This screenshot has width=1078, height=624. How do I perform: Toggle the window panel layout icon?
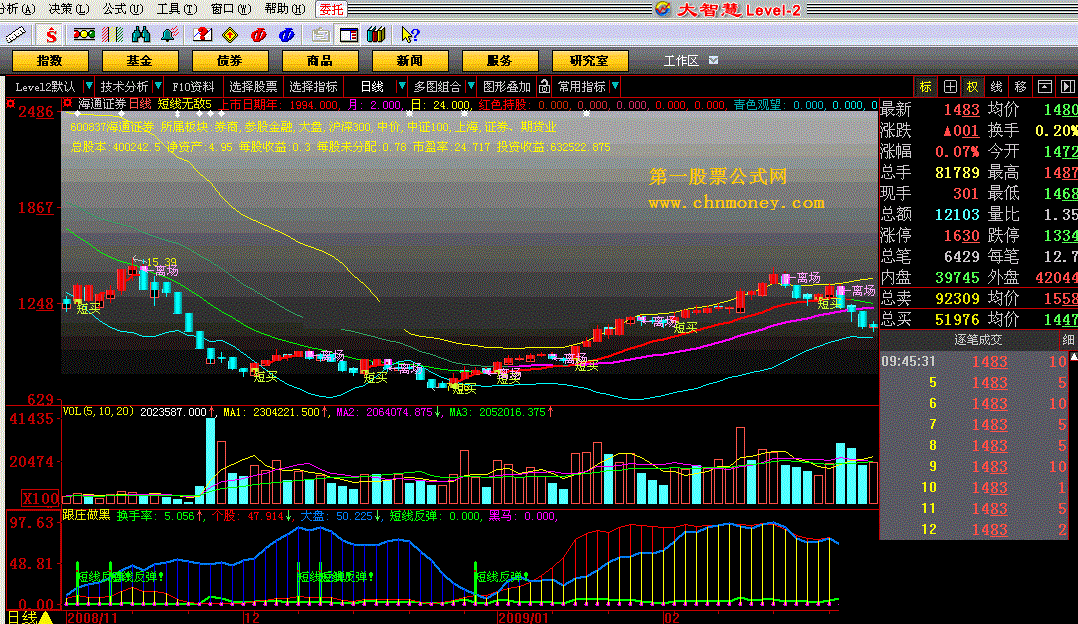349,34
